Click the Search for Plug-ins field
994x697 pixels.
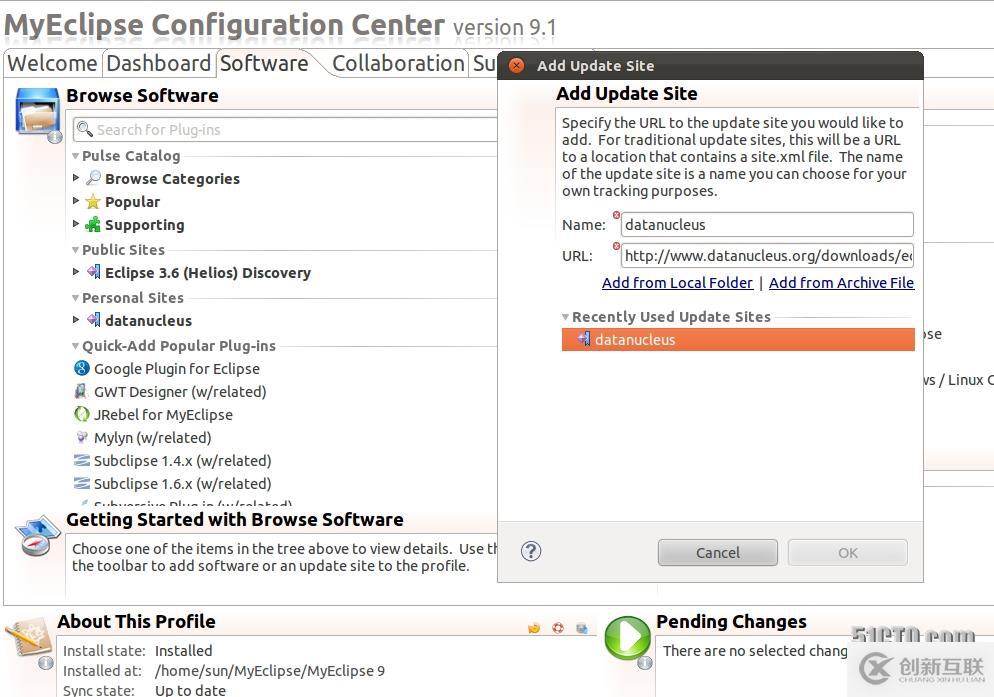coord(290,130)
